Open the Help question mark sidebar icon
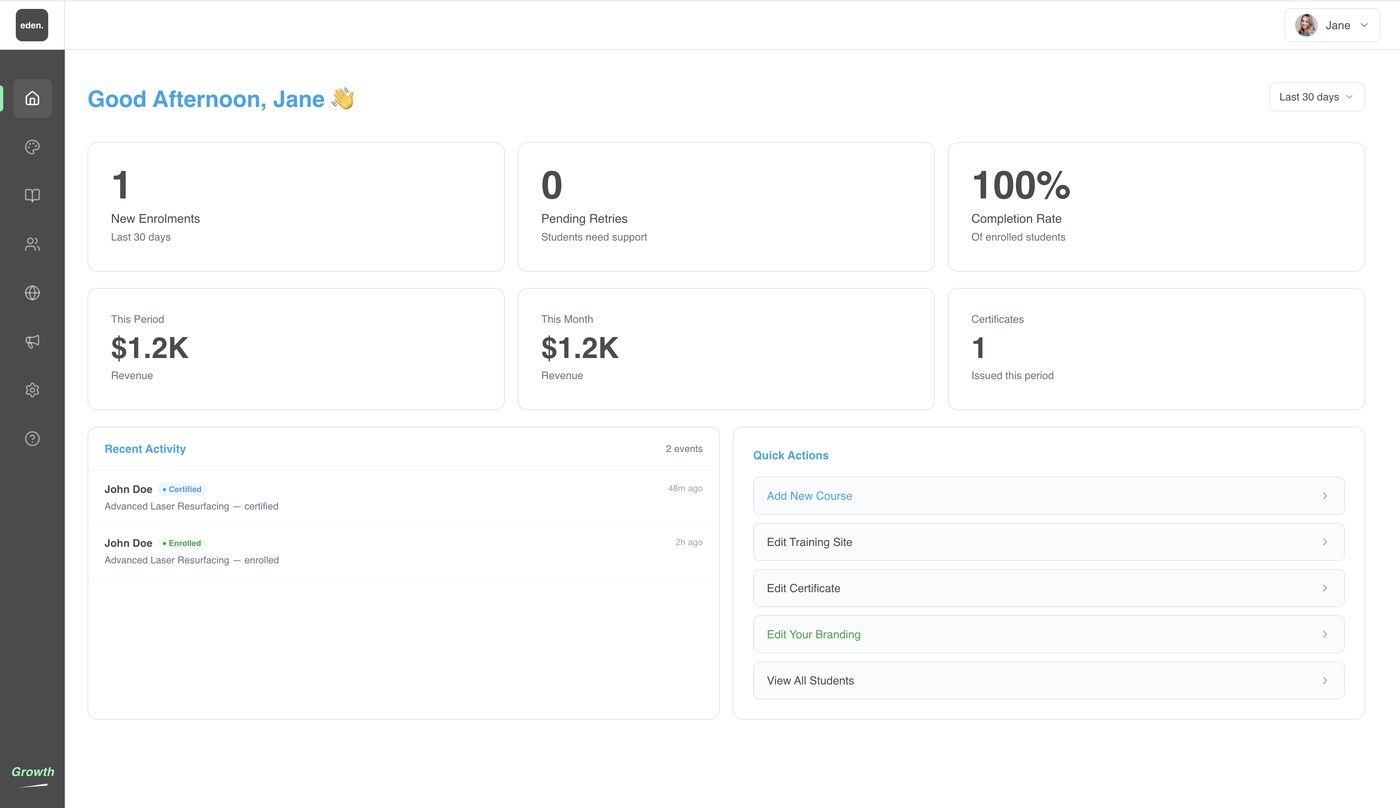Image resolution: width=1400 pixels, height=808 pixels. [32, 438]
